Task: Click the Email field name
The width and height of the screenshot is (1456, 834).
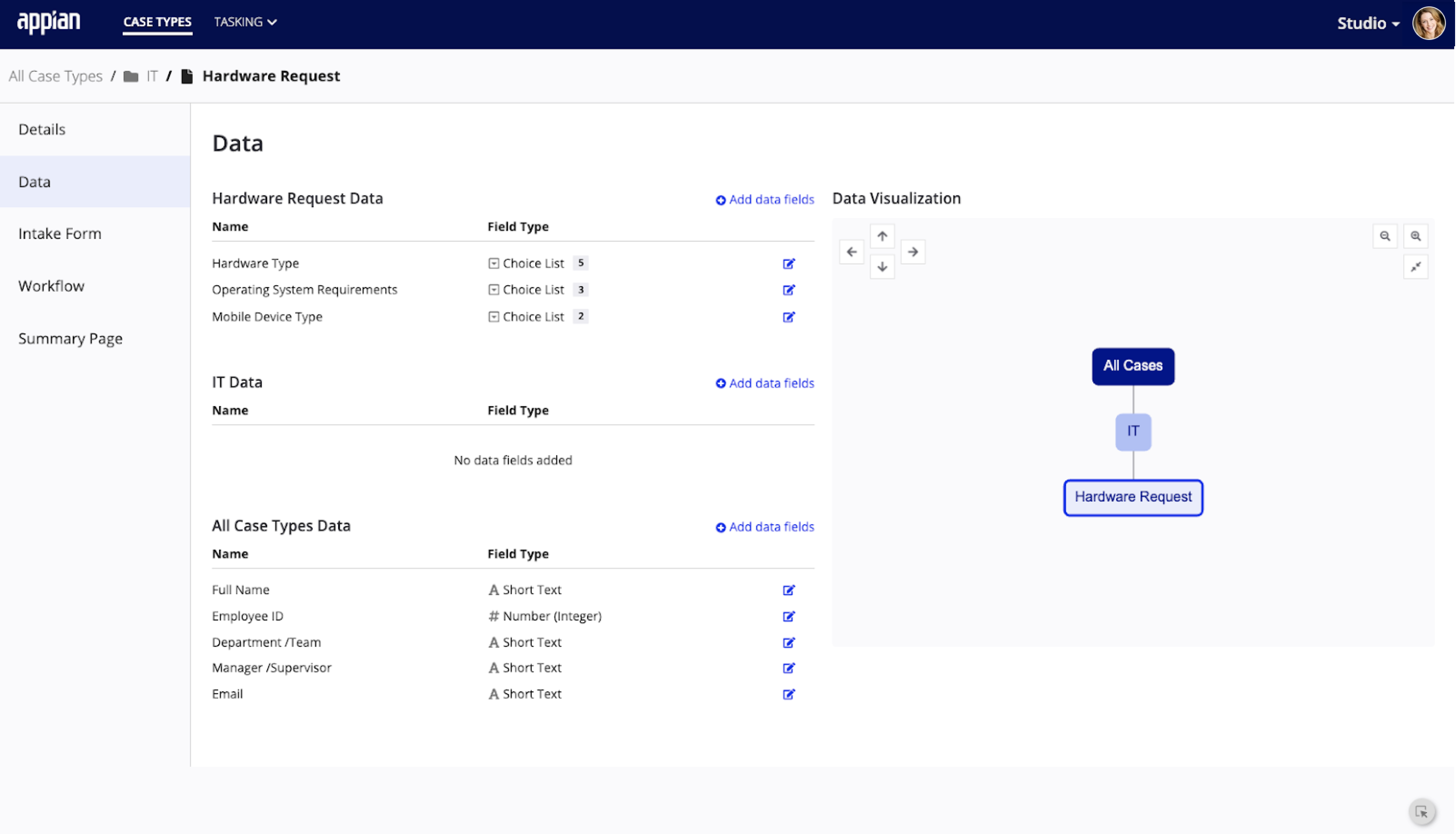Action: pyautogui.click(x=228, y=694)
